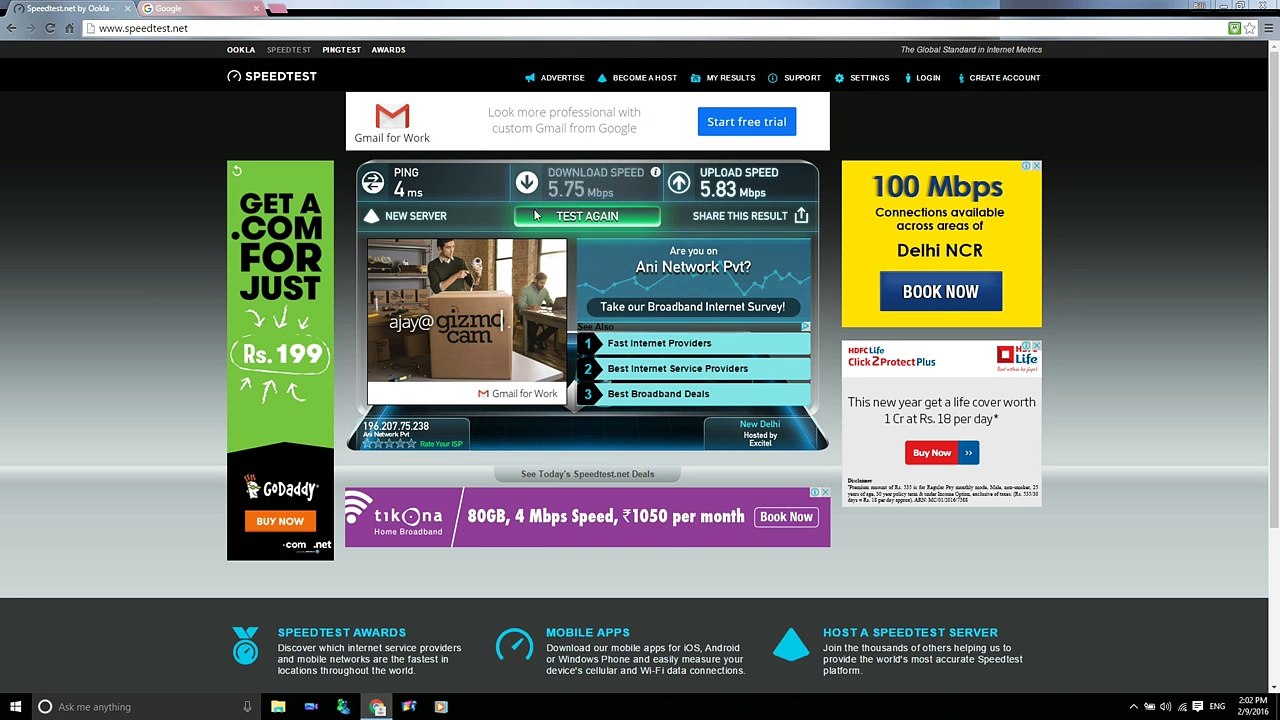Open Fast Internet Providers link
Screen dimensions: 1280x720
coord(694,343)
